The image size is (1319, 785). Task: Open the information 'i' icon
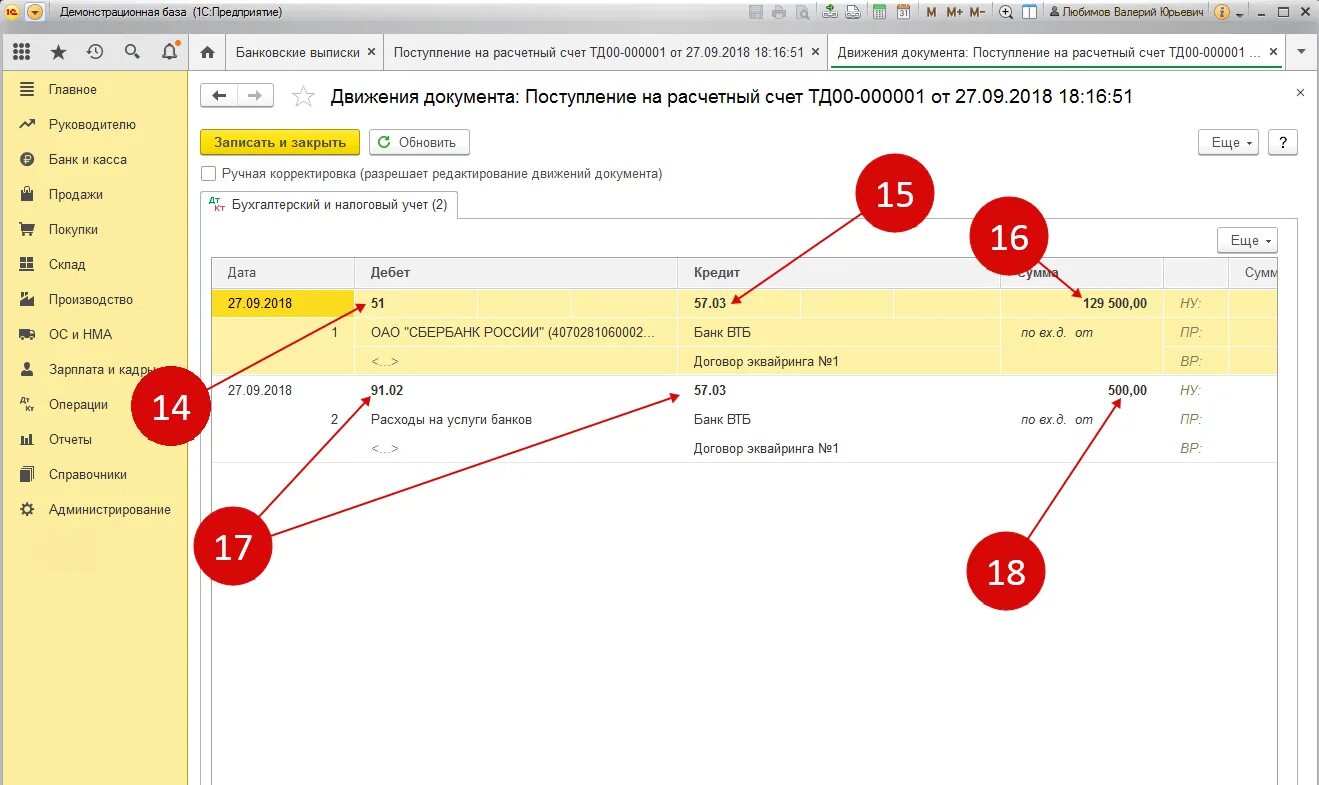point(1222,12)
